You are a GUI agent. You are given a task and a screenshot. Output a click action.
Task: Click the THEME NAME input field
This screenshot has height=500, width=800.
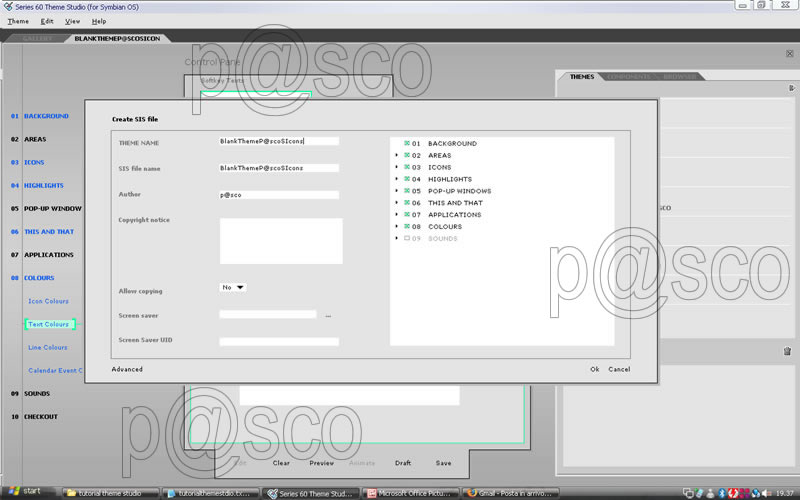[279, 141]
